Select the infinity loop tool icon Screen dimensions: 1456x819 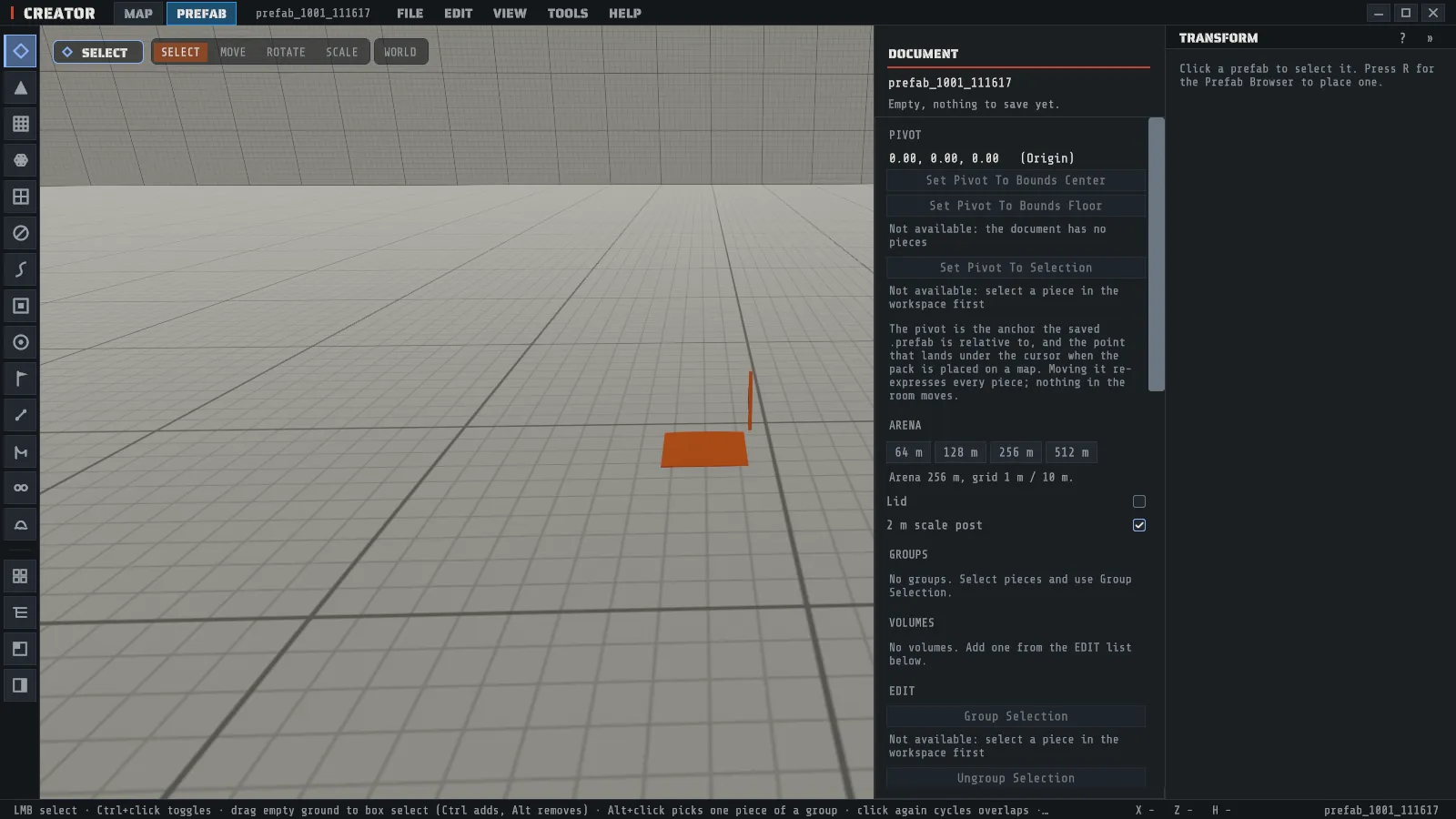20,488
